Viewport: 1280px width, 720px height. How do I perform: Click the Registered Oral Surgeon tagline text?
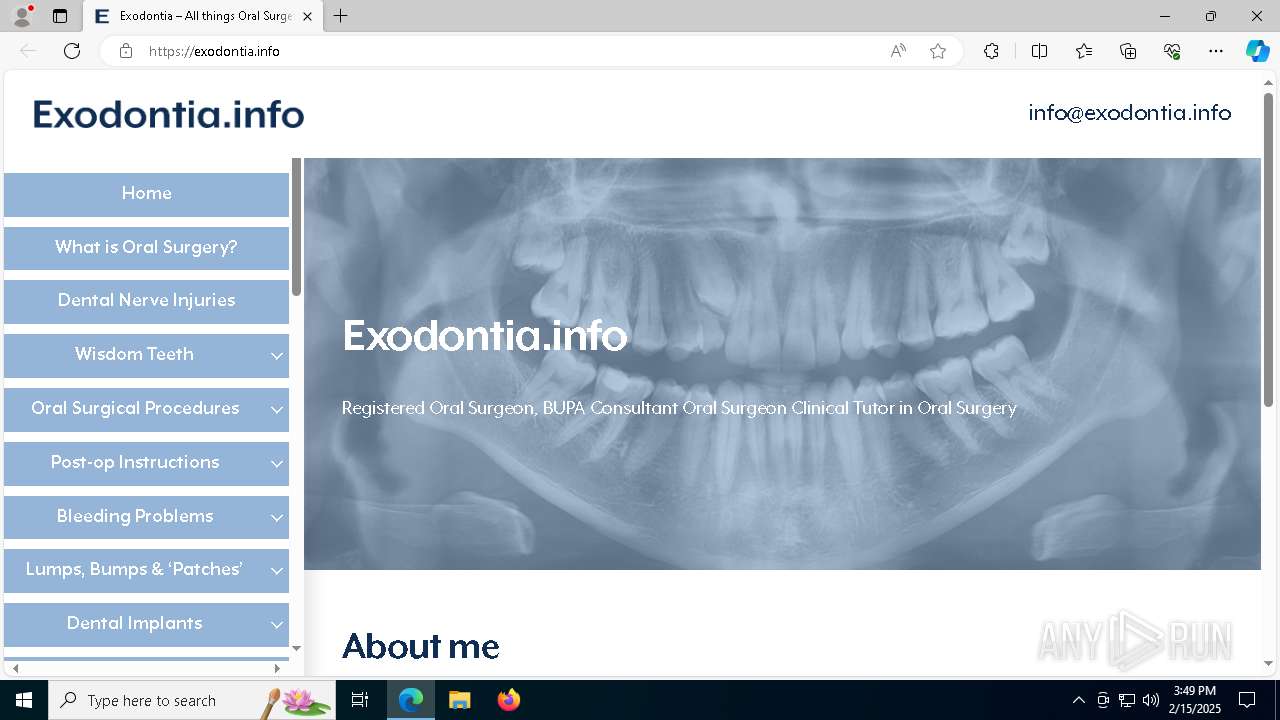coord(679,408)
